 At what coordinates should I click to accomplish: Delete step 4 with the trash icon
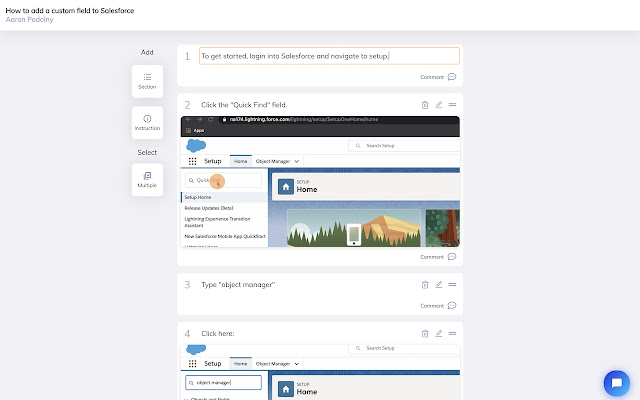[x=425, y=333]
